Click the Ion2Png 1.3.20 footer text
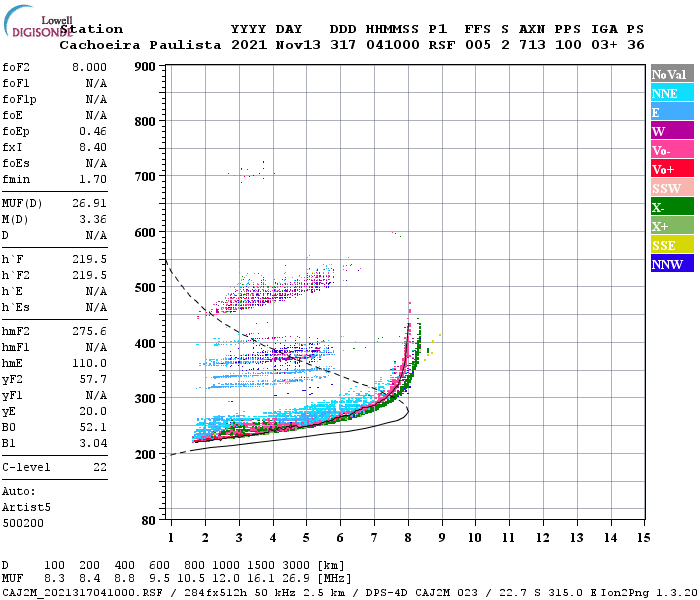The image size is (700, 600). (x=649, y=593)
